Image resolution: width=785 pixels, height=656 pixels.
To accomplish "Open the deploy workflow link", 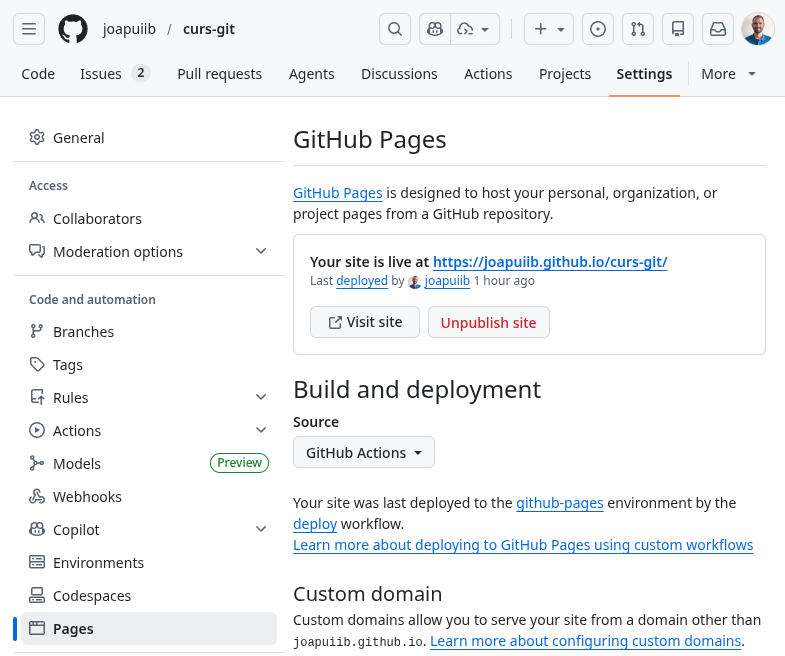I will point(315,524).
